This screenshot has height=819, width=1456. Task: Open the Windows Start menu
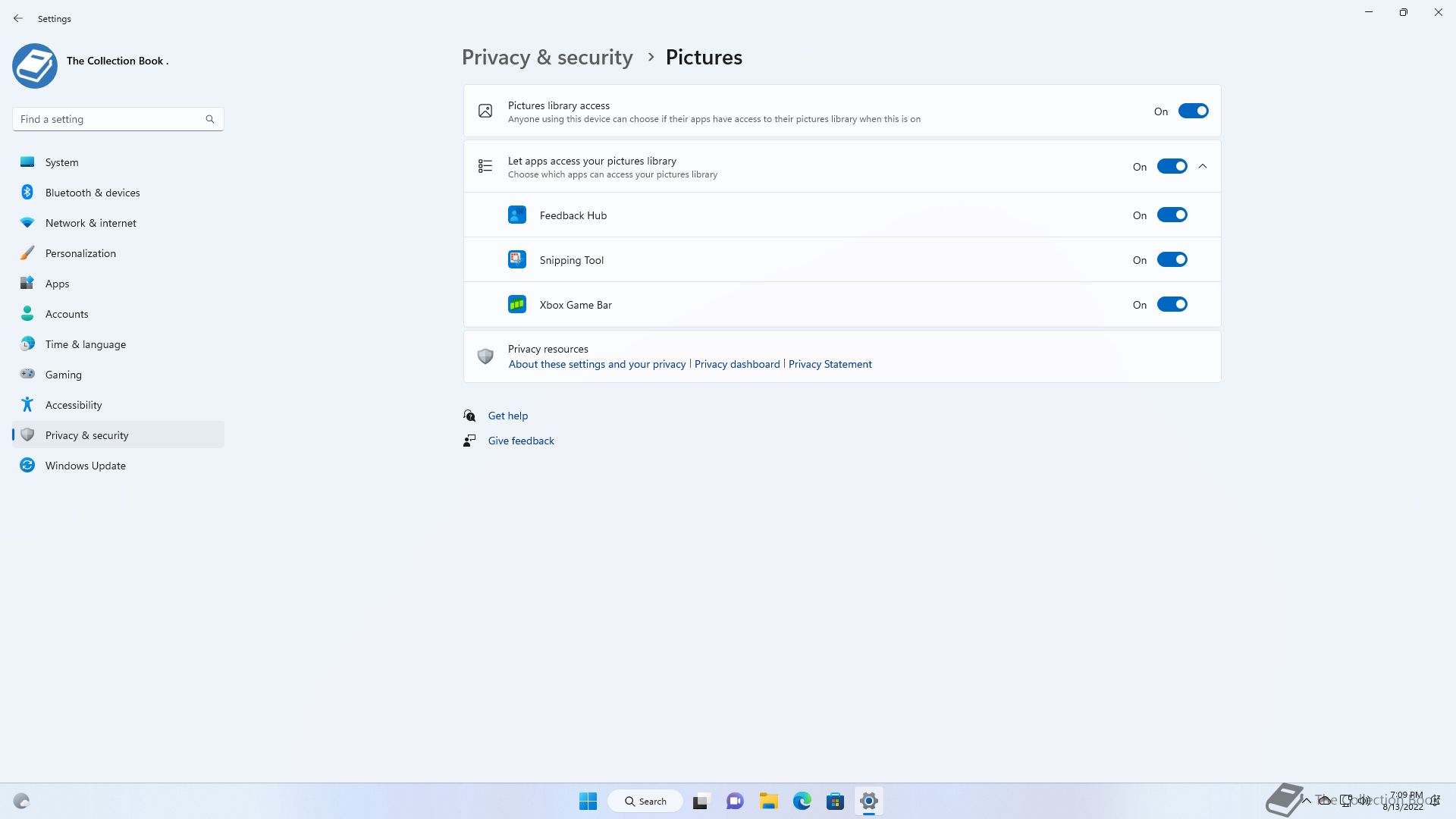(588, 801)
